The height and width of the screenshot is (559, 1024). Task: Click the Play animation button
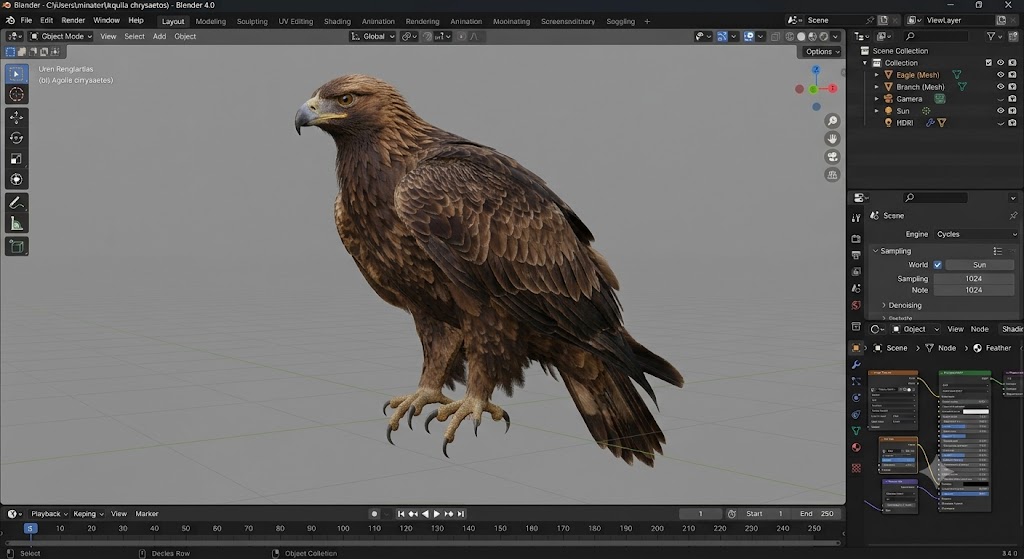pyautogui.click(x=437, y=514)
